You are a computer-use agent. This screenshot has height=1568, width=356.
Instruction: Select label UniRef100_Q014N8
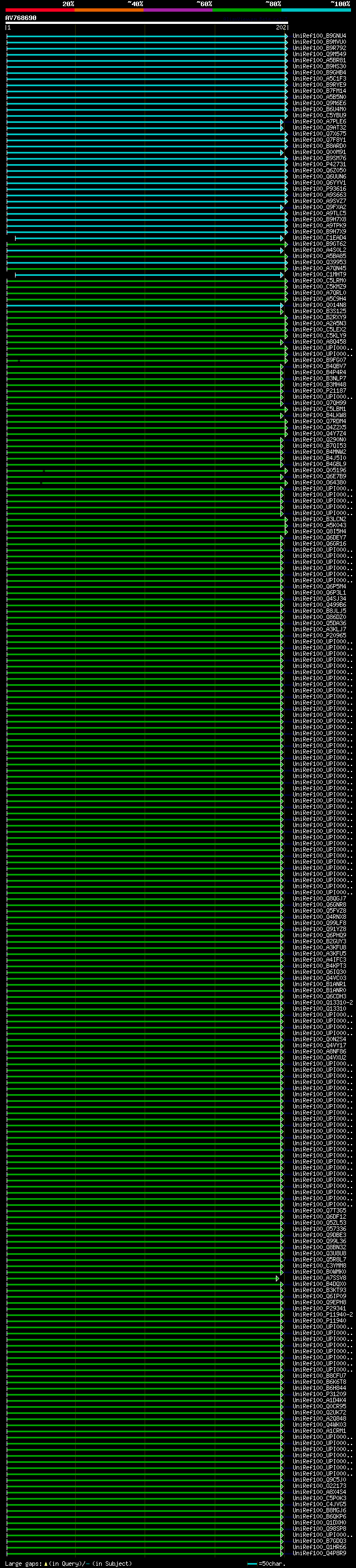319,305
